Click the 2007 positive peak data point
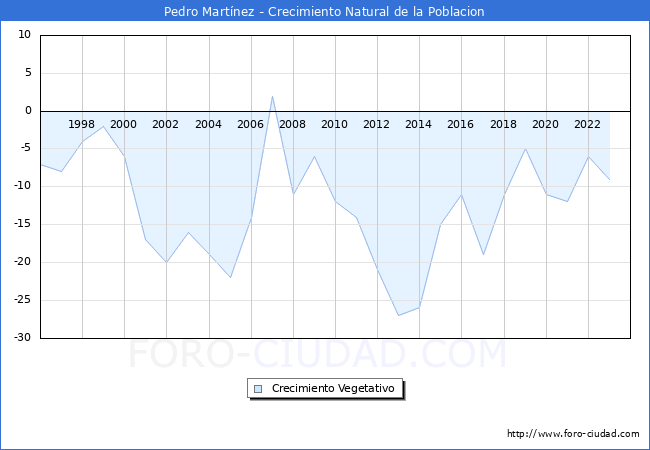This screenshot has width=650, height=450. pos(272,96)
